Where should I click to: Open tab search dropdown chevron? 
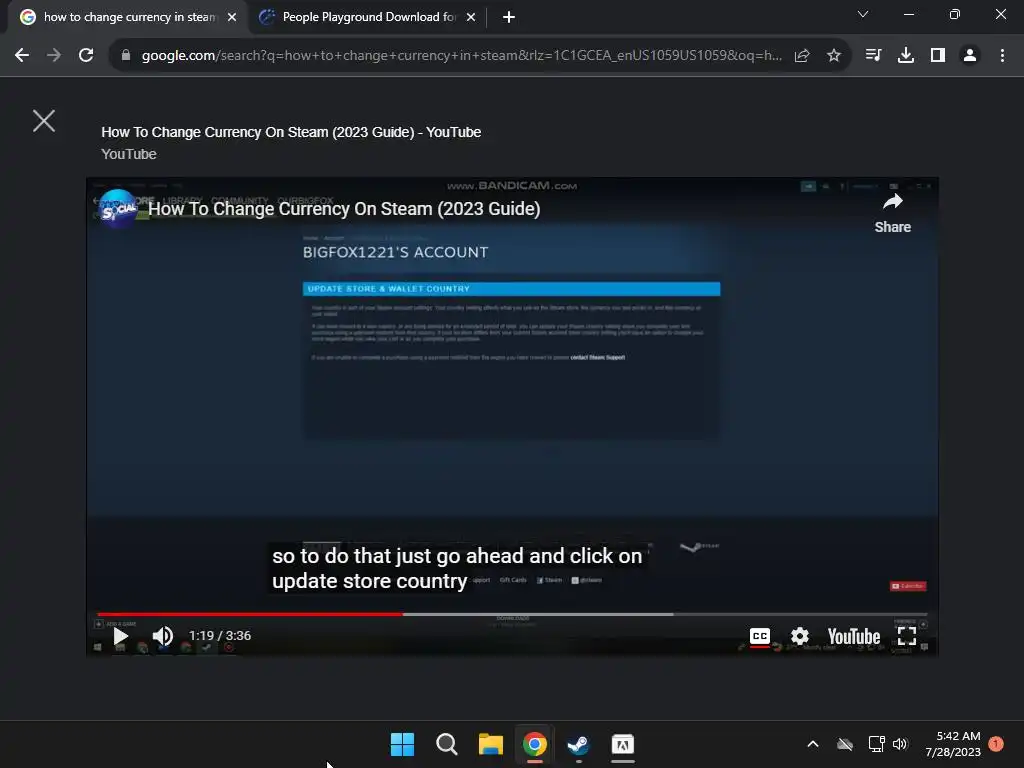[x=863, y=14]
